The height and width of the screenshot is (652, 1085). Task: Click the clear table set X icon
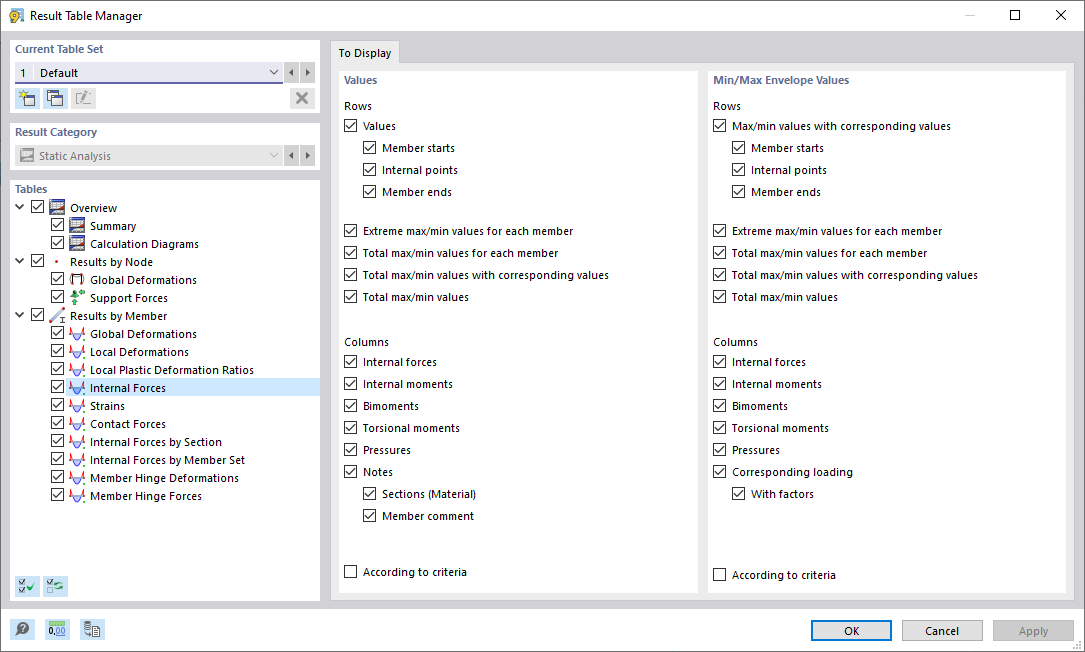[x=302, y=98]
